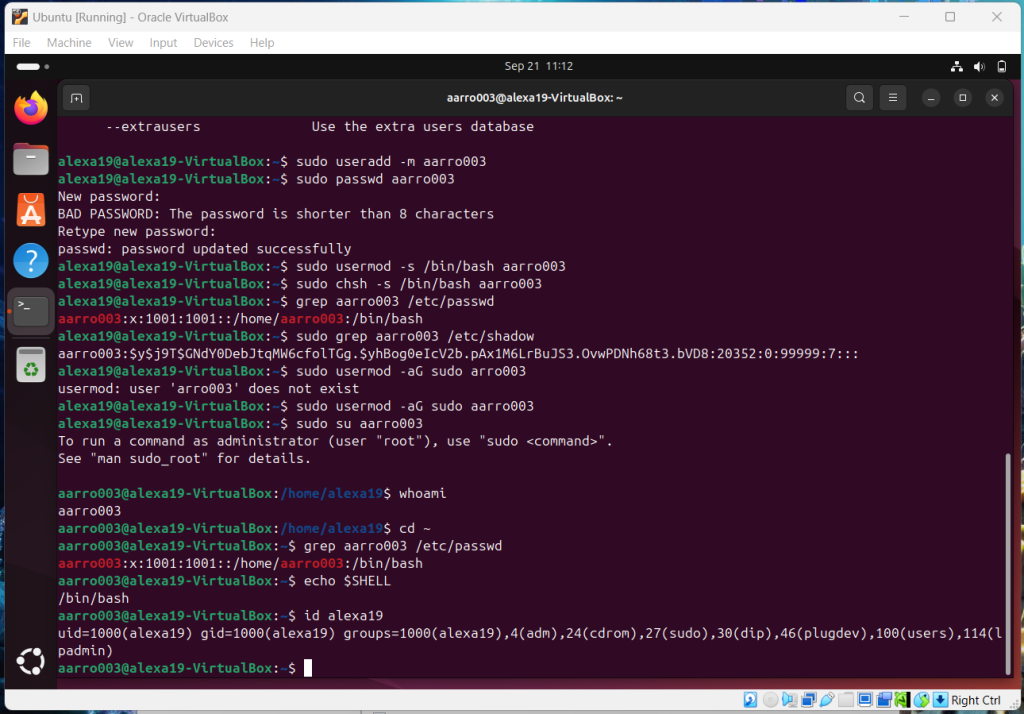Click the Show Apps Ubuntu logo
This screenshot has width=1024, height=714.
(x=30, y=662)
